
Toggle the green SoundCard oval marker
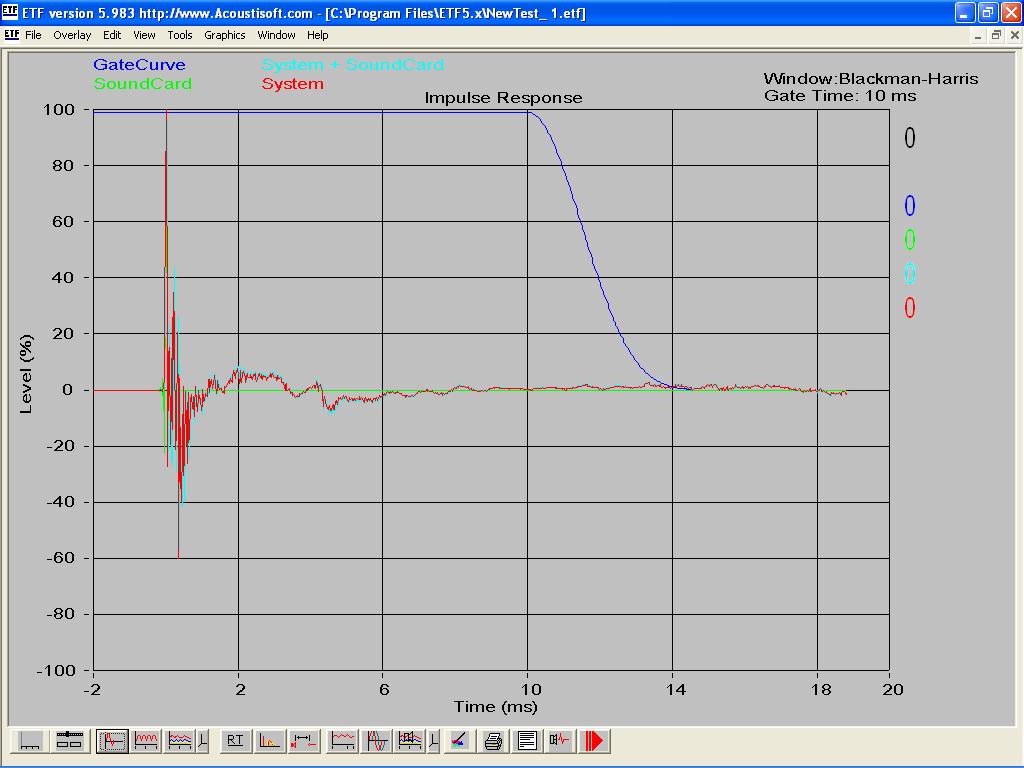tap(910, 240)
